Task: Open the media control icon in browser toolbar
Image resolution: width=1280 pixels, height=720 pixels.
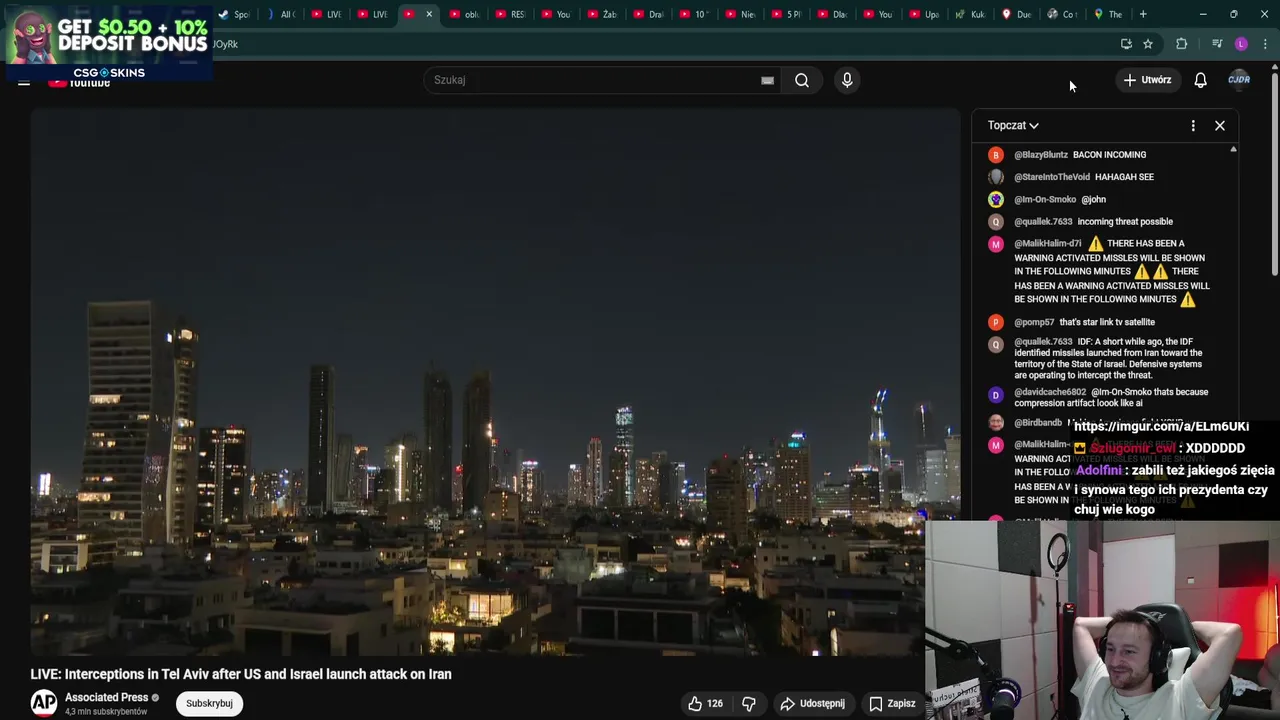Action: click(1217, 44)
